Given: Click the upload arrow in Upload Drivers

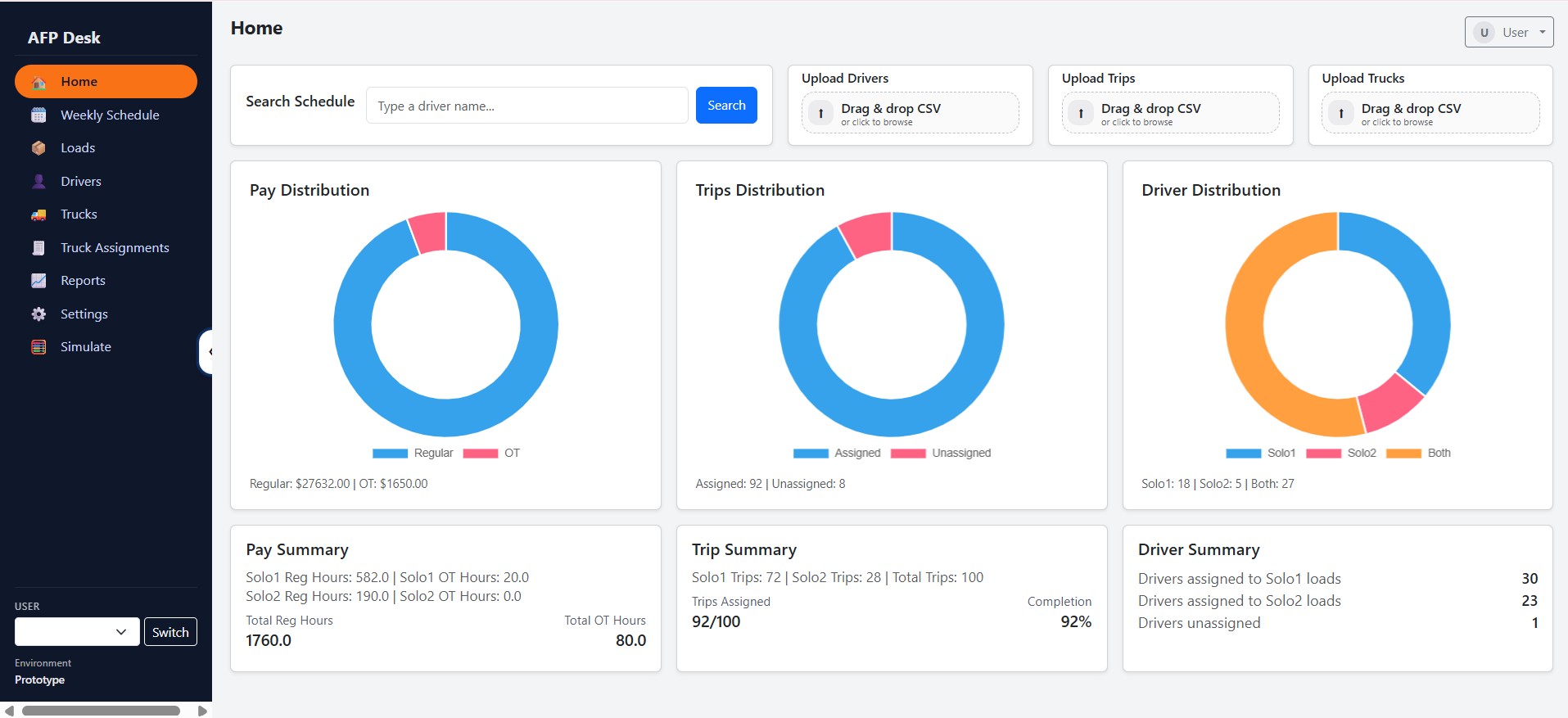Looking at the screenshot, I should tap(820, 113).
